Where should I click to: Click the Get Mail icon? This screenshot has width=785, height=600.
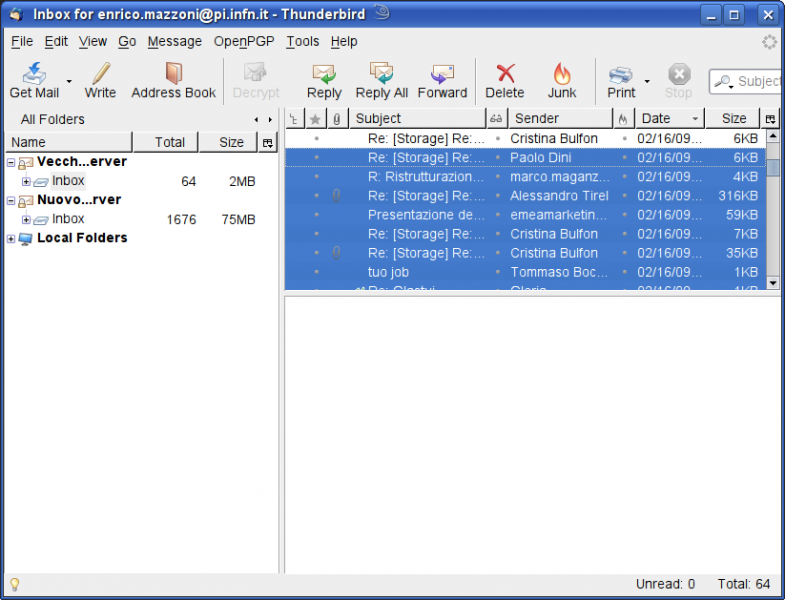tap(34, 73)
